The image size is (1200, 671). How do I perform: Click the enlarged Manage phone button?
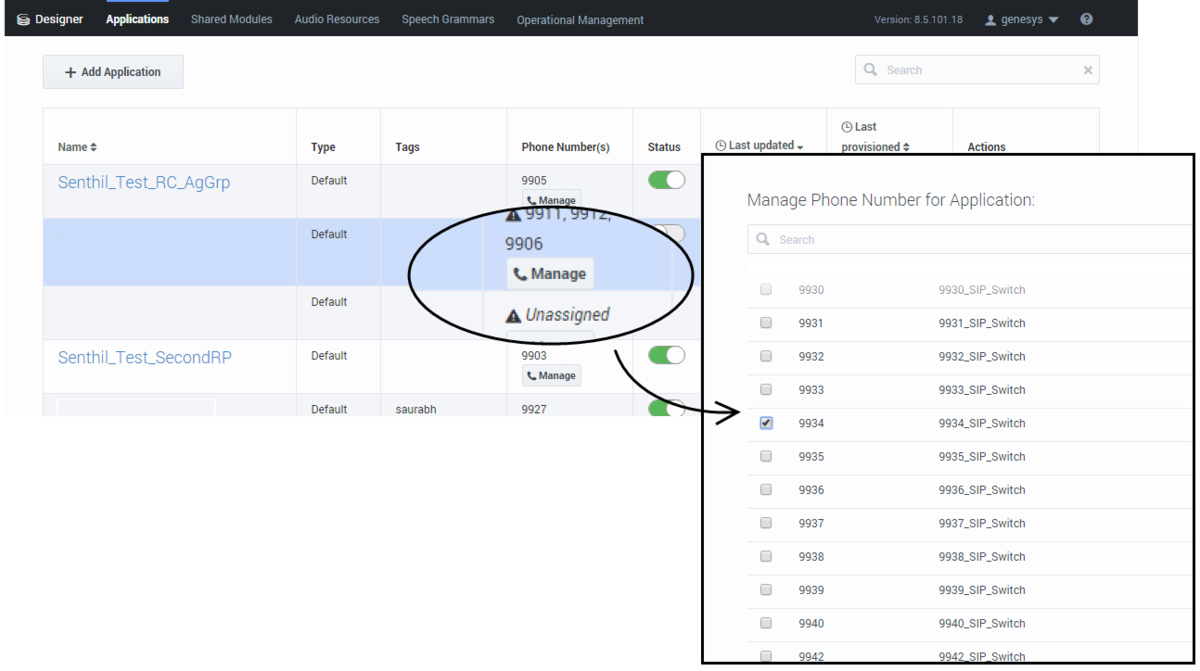(x=549, y=274)
